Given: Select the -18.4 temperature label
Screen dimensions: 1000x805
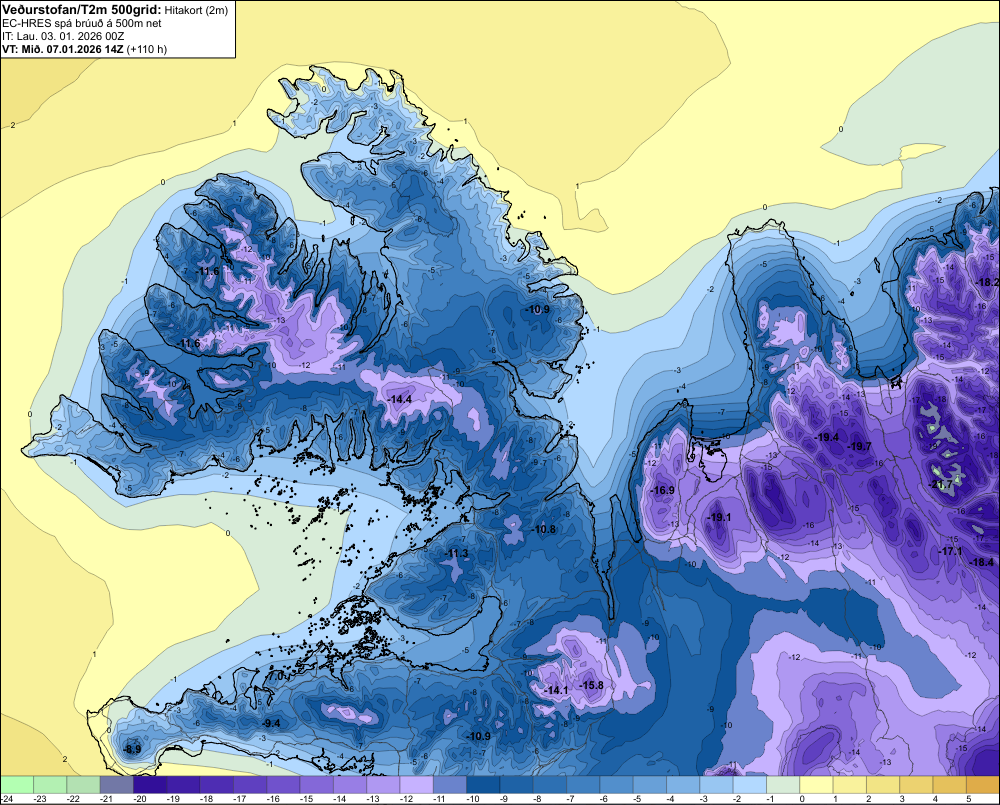Looking at the screenshot, I should (982, 562).
